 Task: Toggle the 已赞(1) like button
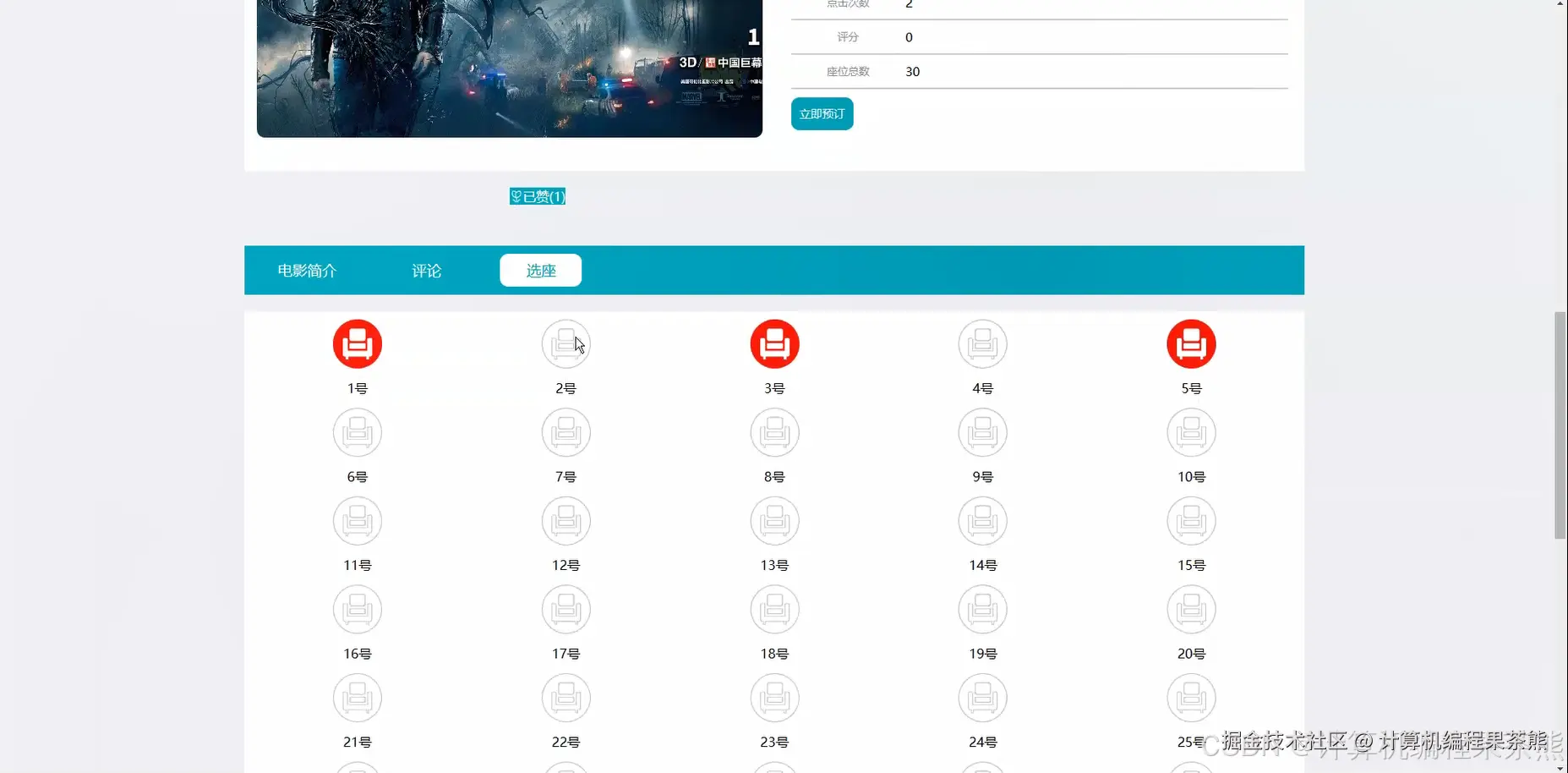click(538, 196)
